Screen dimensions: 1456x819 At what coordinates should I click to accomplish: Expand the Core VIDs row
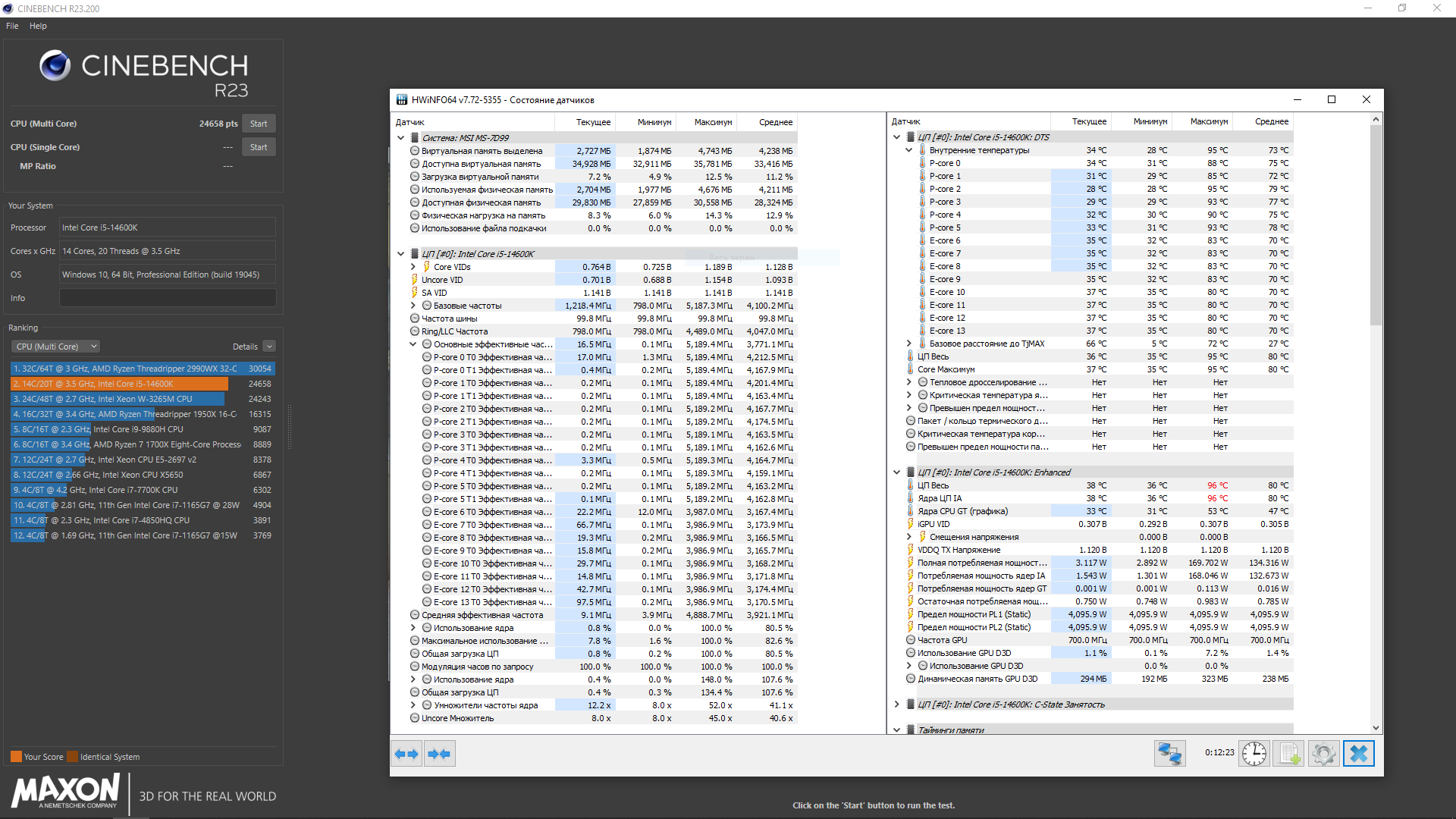tap(413, 267)
